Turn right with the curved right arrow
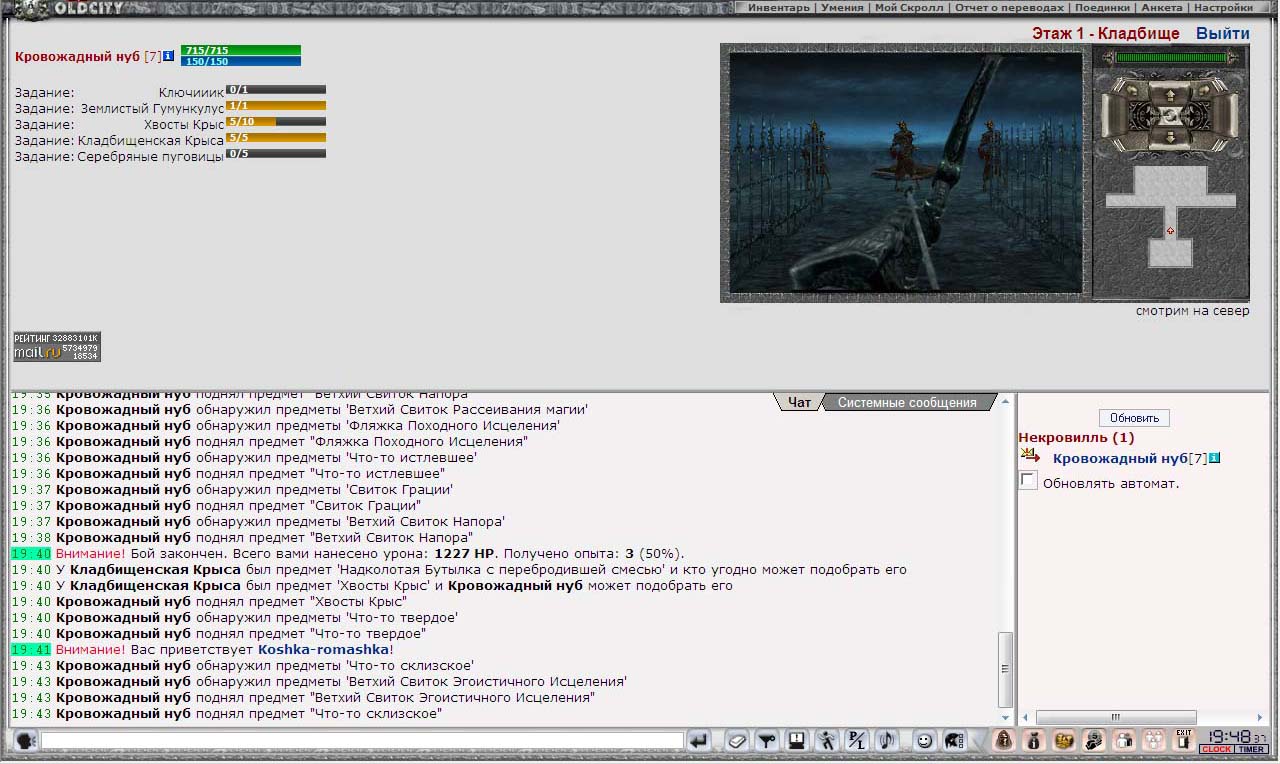The width and height of the screenshot is (1280, 764). pyautogui.click(x=1206, y=90)
